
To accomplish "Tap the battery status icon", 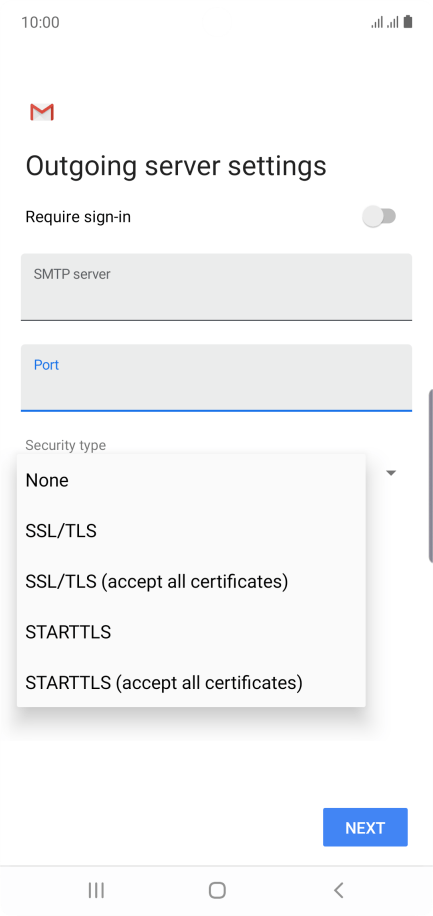I will (408, 22).
